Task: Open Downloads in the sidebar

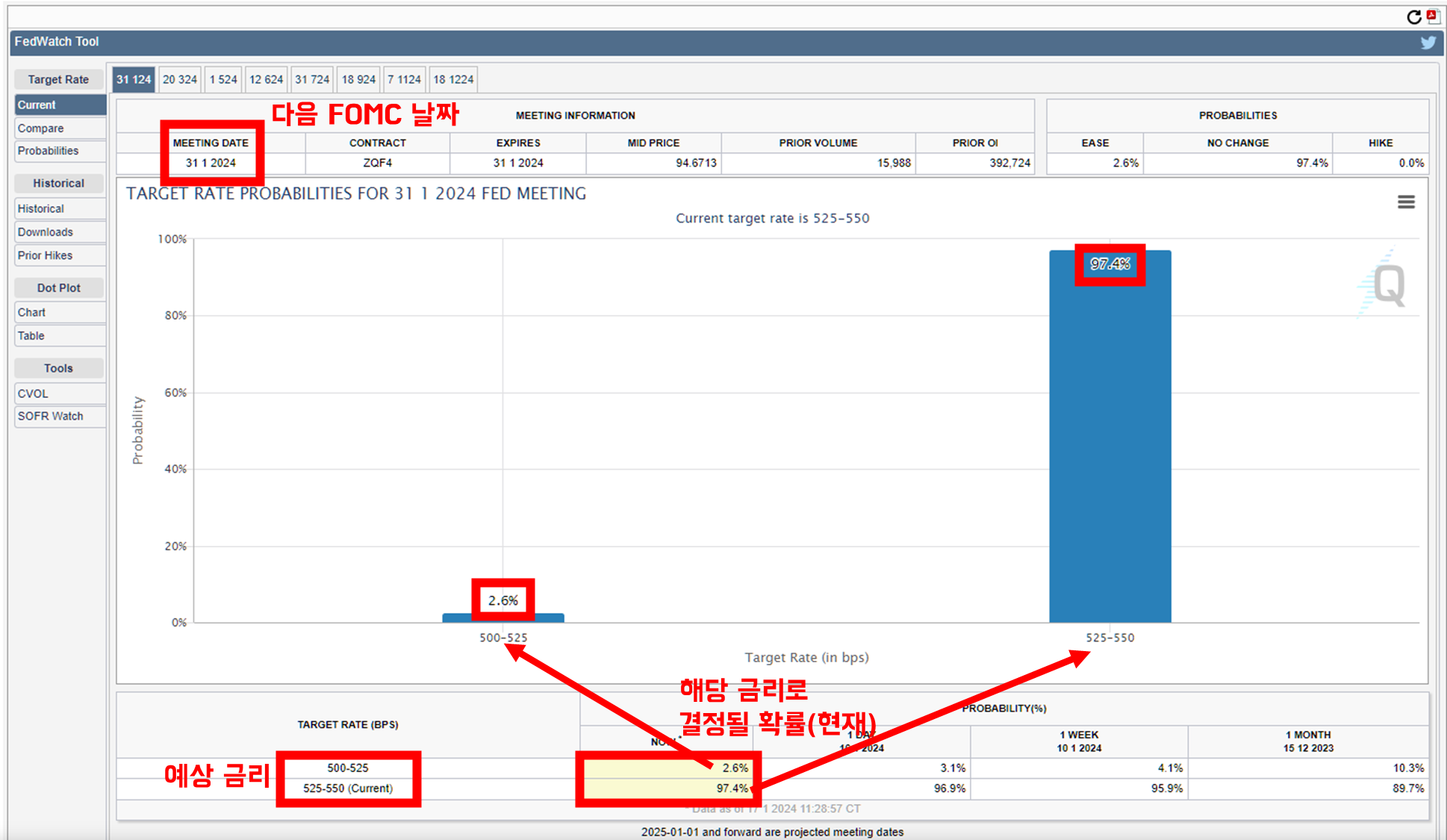Action: [x=60, y=232]
